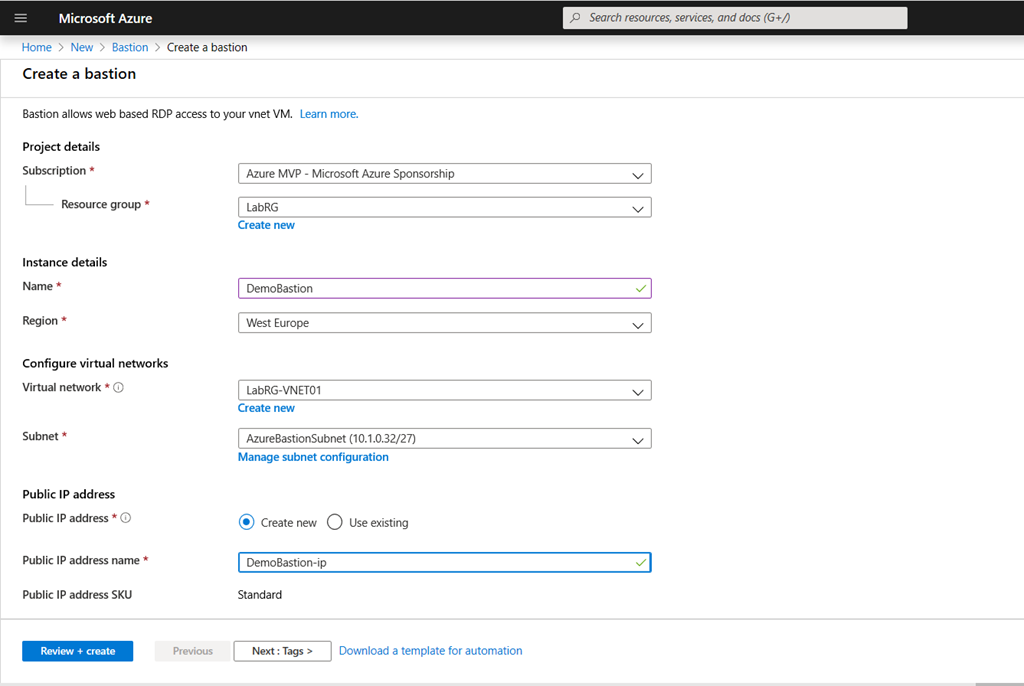Click the Create a bastion page title
This screenshot has width=1024, height=686.
coord(79,74)
